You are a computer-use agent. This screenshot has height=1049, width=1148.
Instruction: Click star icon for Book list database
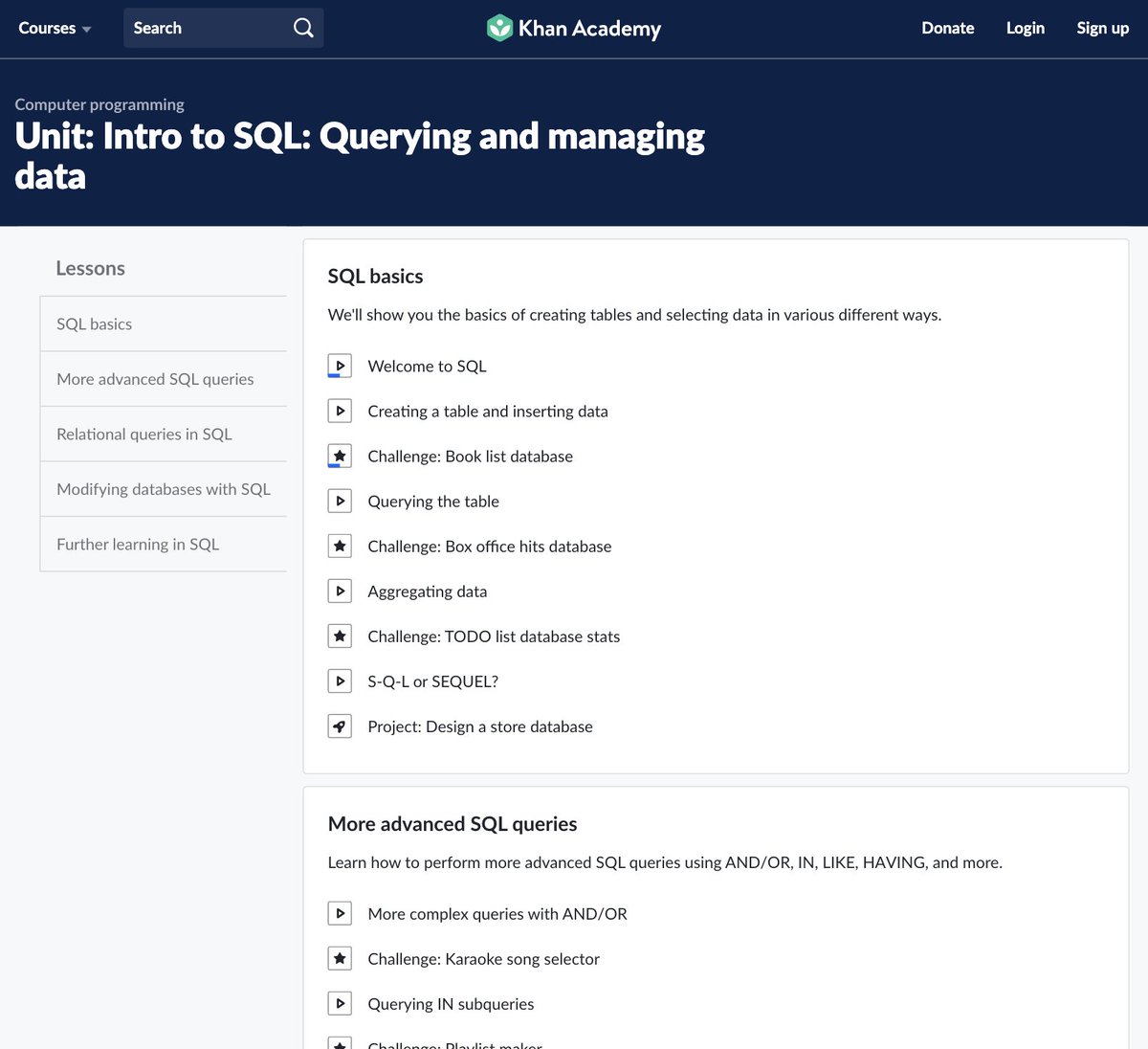[x=340, y=456]
